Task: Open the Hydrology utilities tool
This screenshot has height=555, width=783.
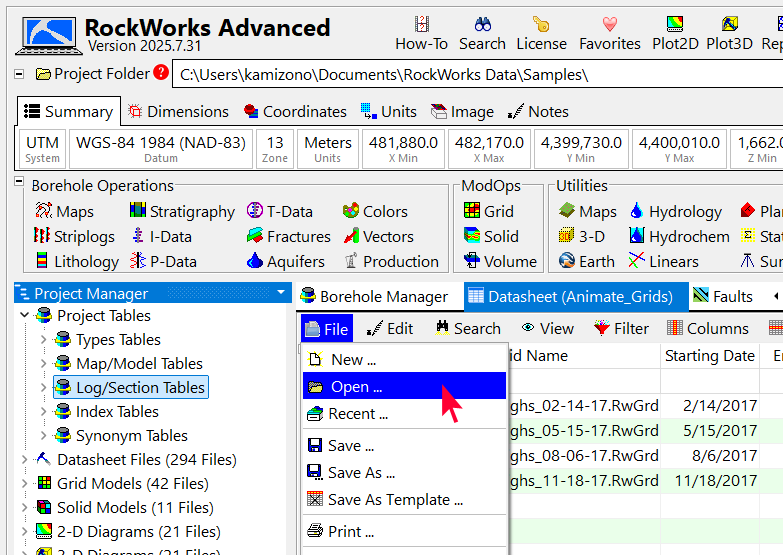Action: (x=679, y=211)
